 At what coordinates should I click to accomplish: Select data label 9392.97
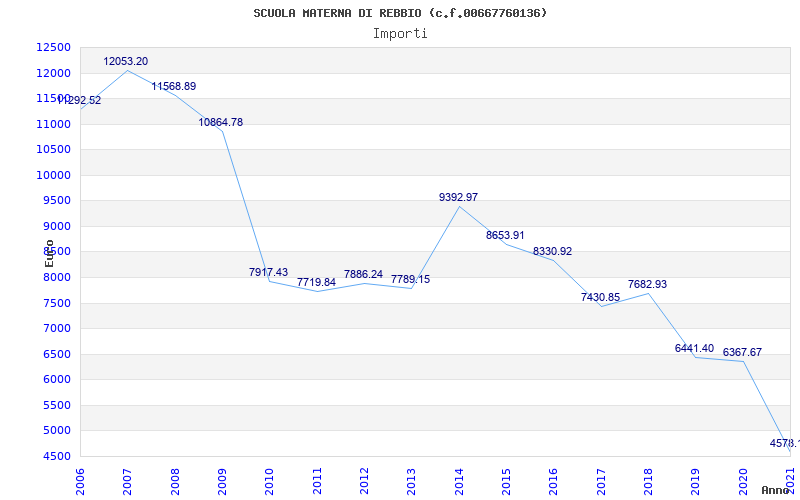[459, 197]
